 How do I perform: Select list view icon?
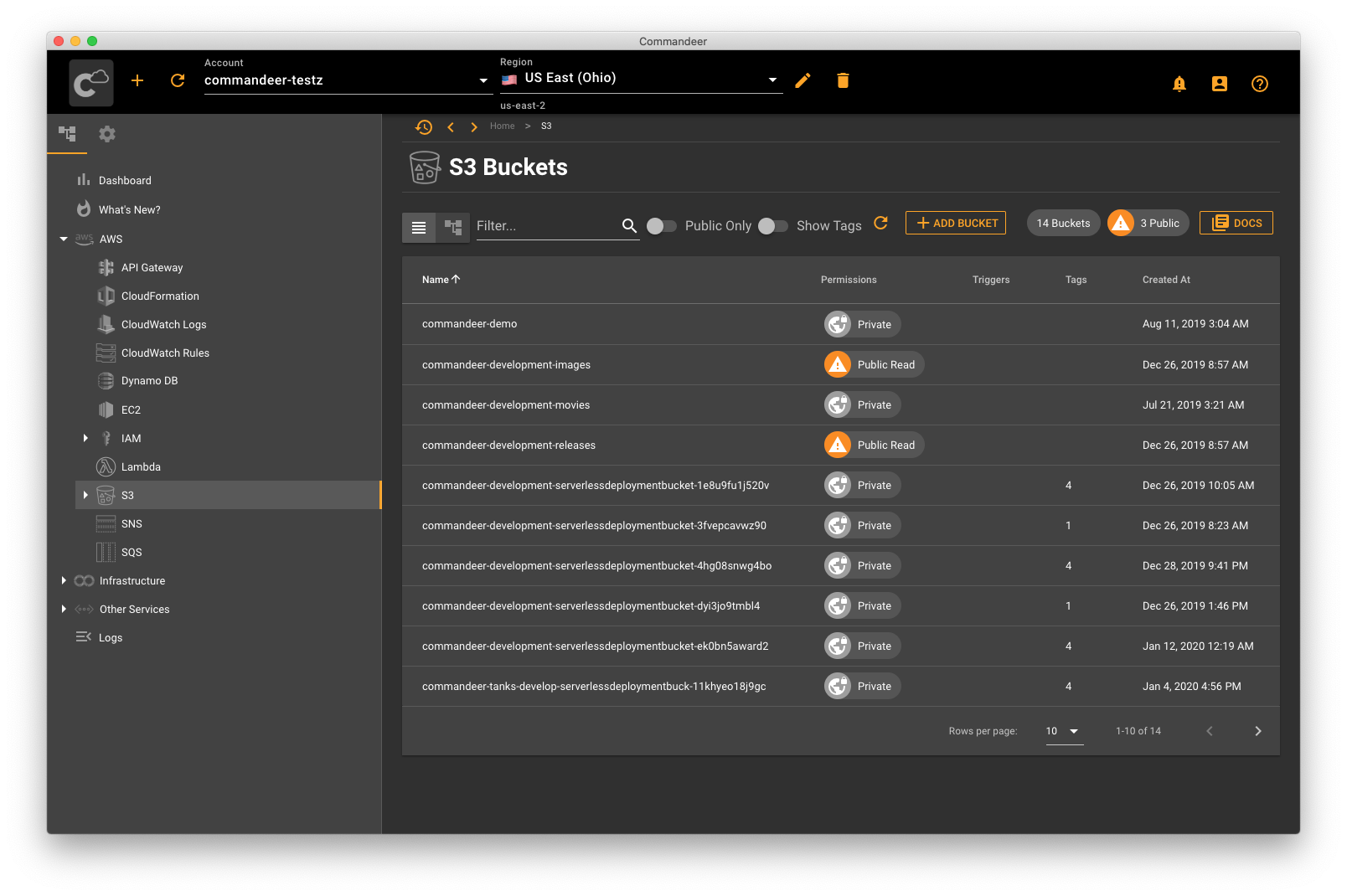[419, 227]
